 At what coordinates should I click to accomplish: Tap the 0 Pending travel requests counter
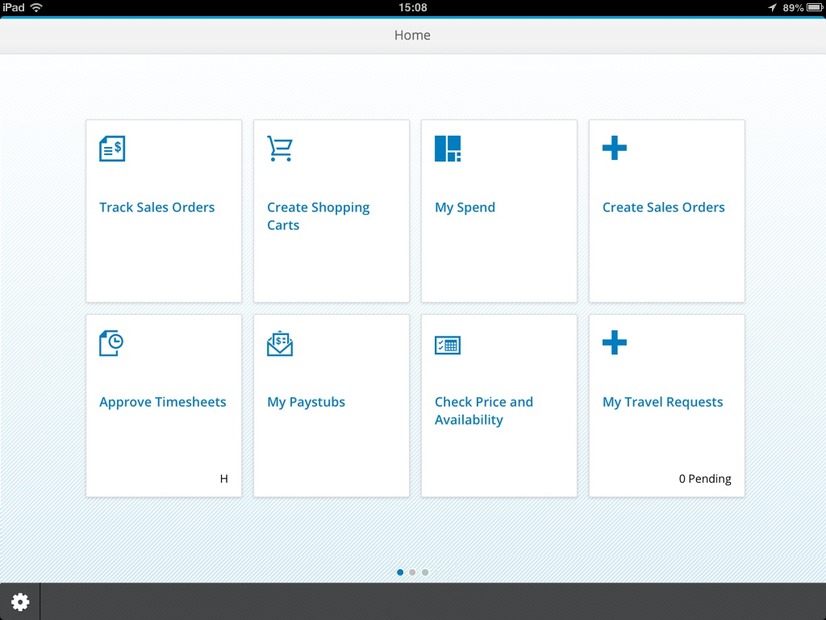pyautogui.click(x=705, y=479)
